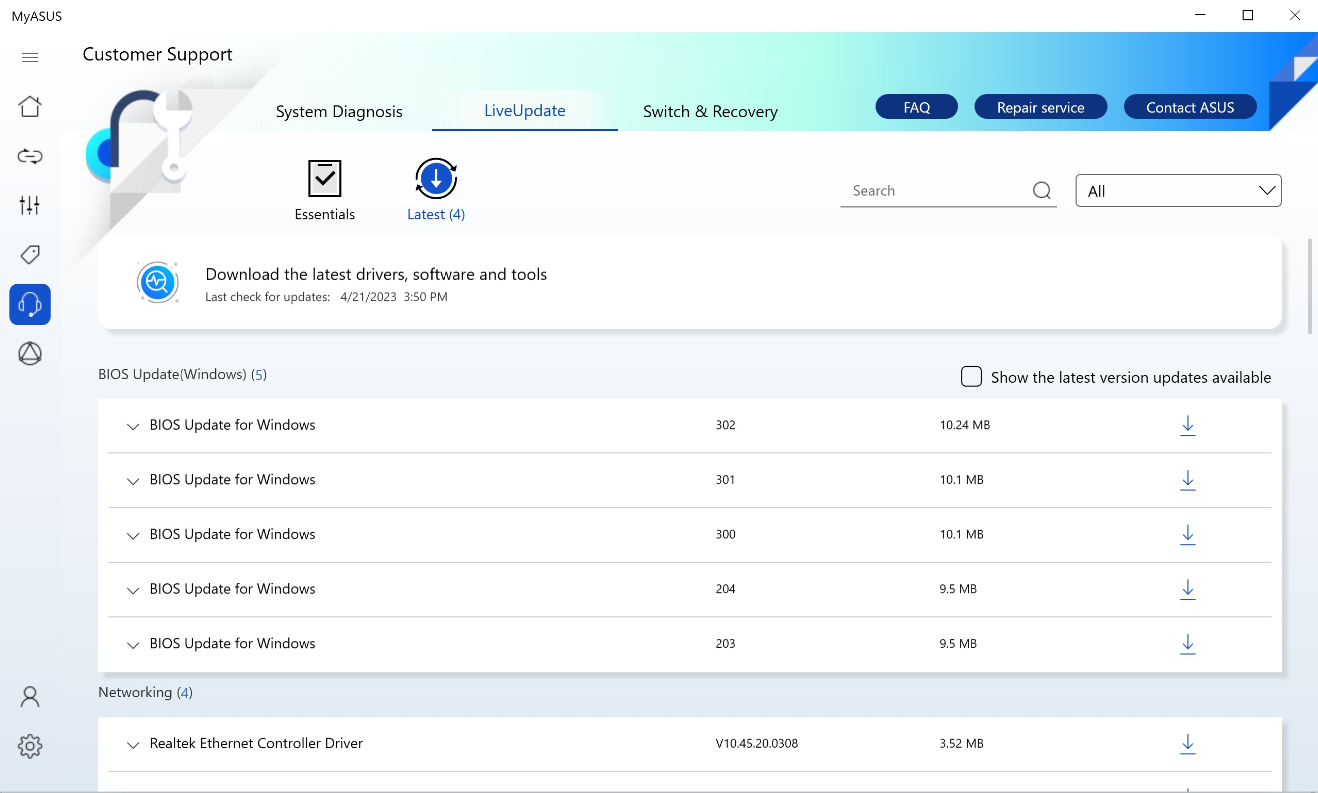Image resolution: width=1318 pixels, height=793 pixels.
Task: Open the Customization sliders sidebar icon
Action: coord(30,205)
